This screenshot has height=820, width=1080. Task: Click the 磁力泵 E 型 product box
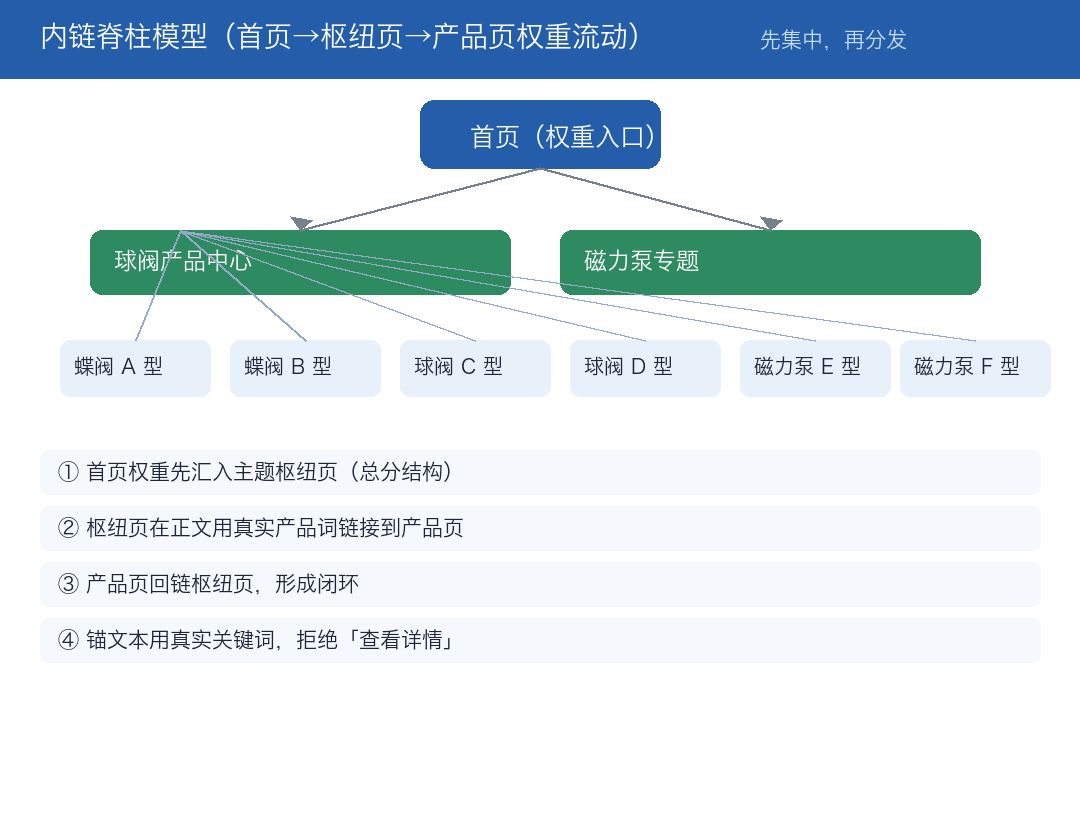[x=816, y=368]
